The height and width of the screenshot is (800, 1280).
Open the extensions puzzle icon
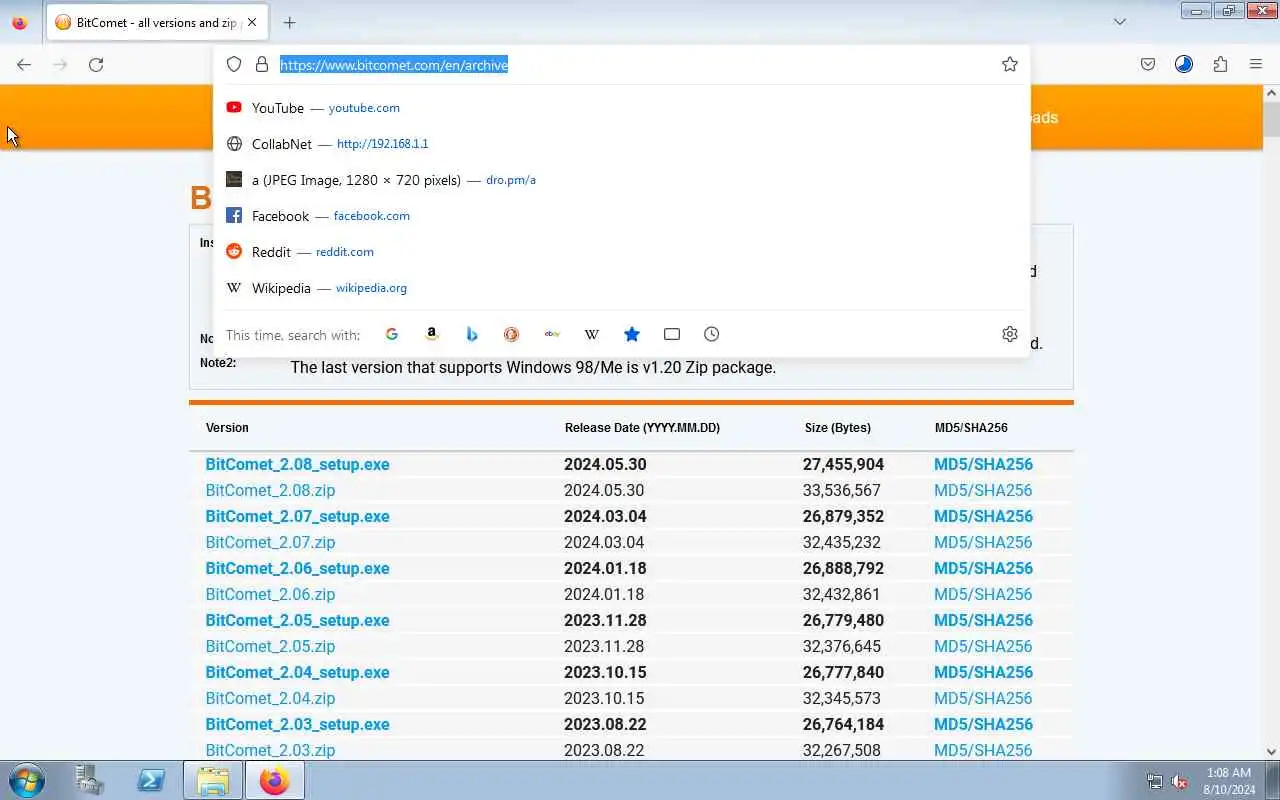click(1220, 64)
